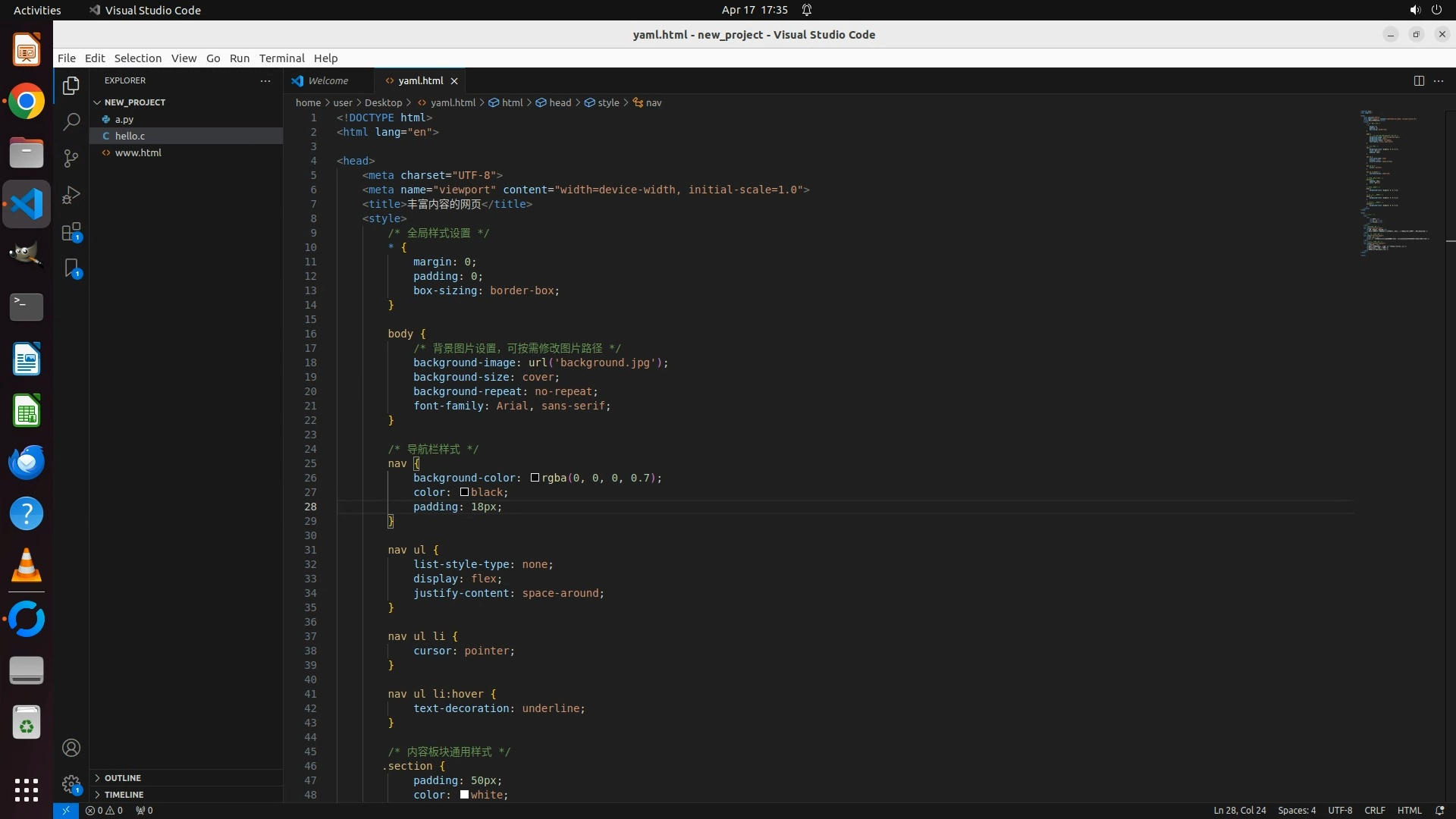
Task: Open Run and Debug panel
Action: pos(71,195)
